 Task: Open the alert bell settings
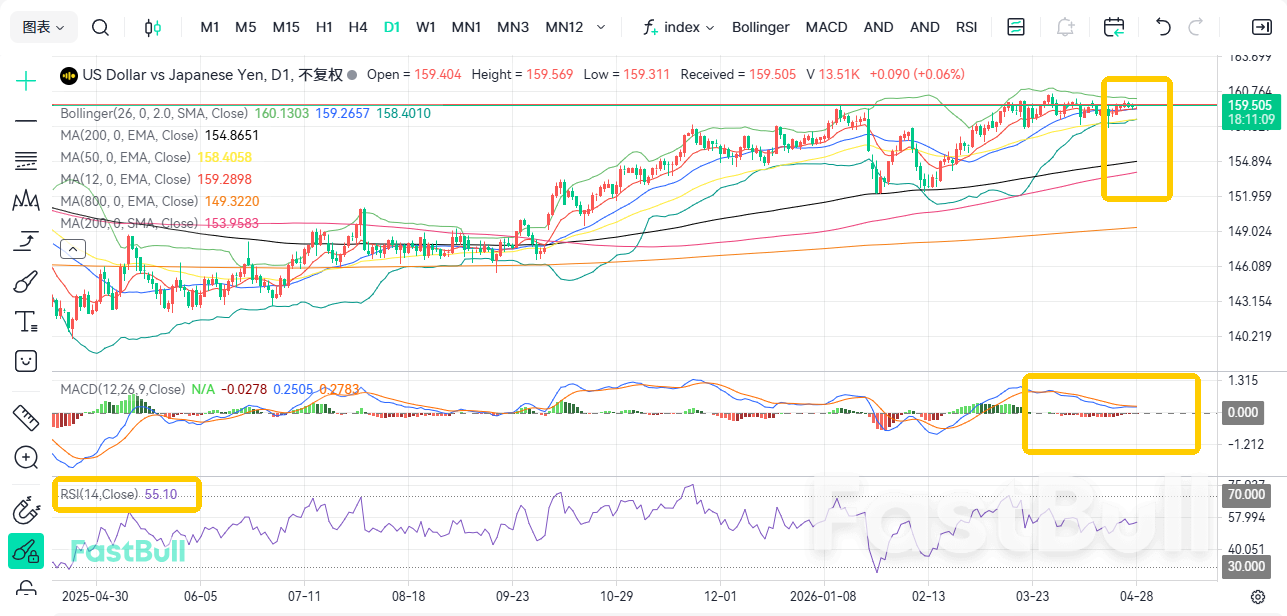(1065, 28)
